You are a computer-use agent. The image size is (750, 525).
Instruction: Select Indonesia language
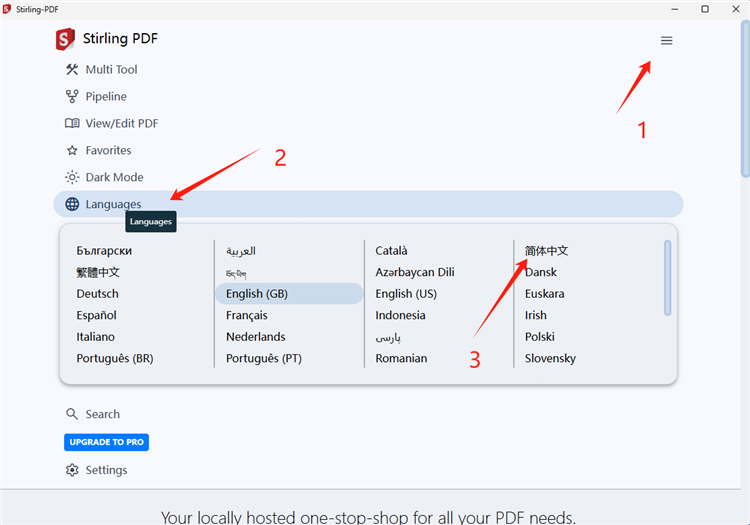tap(400, 315)
